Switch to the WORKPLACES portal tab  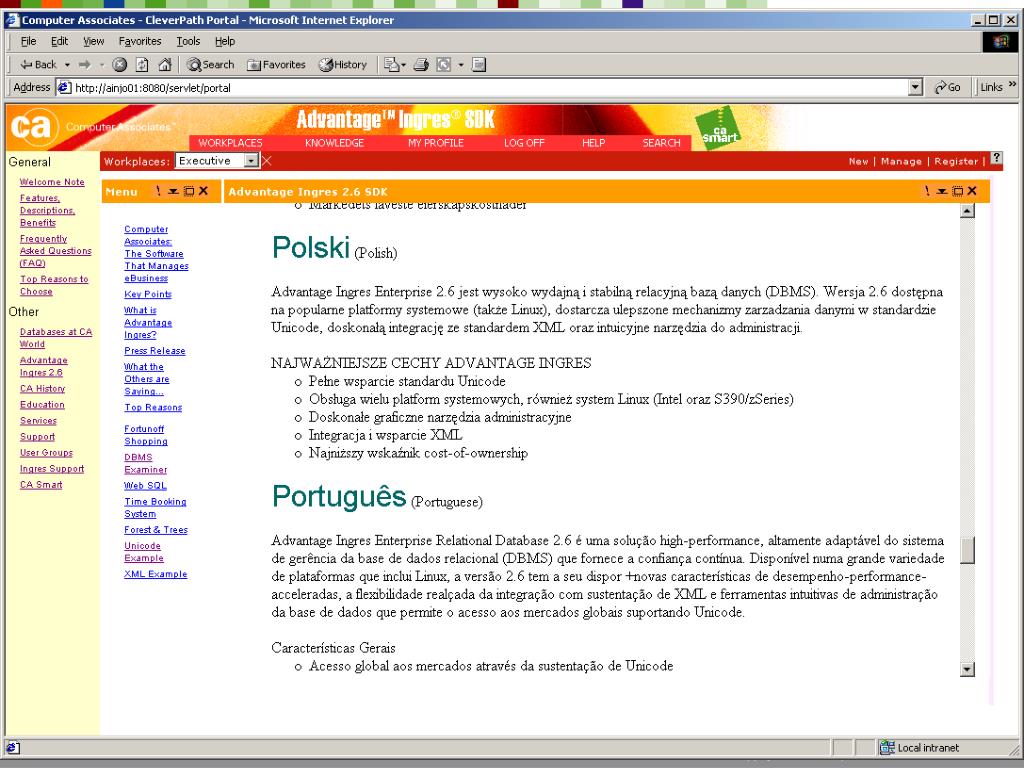230,142
